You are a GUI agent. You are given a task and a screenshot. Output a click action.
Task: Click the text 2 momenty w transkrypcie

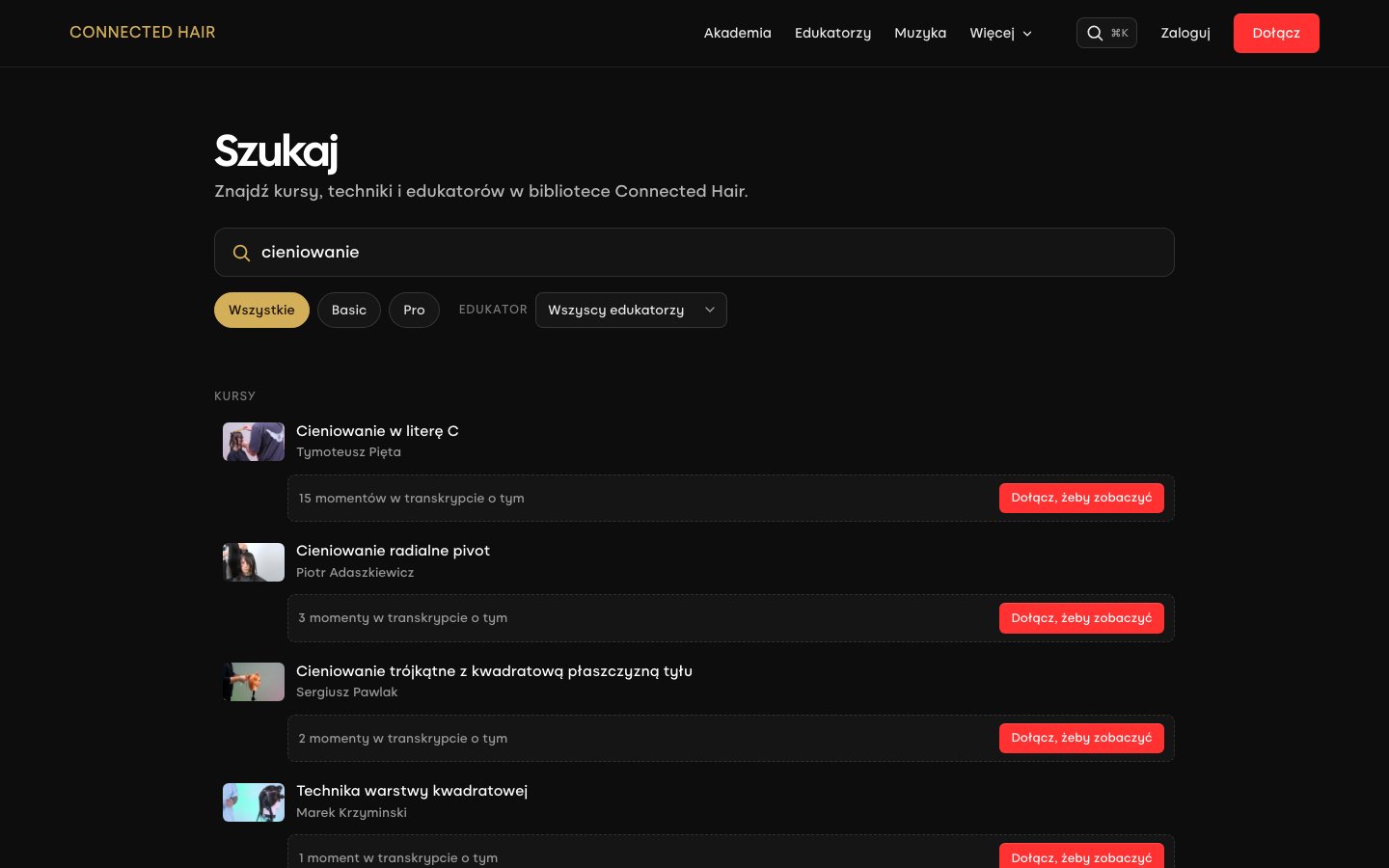coord(383,739)
